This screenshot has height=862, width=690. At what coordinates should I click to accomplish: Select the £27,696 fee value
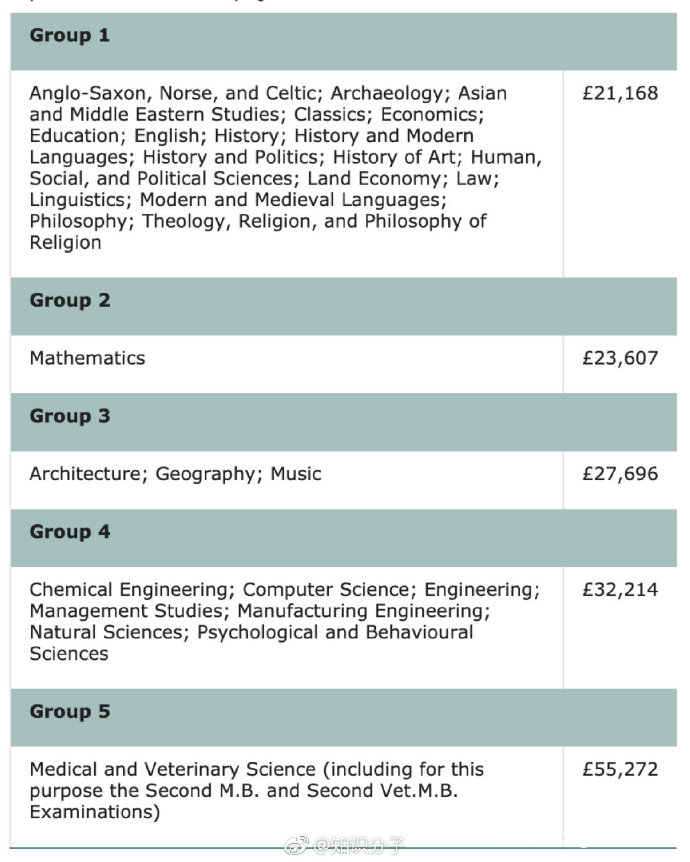tap(620, 474)
